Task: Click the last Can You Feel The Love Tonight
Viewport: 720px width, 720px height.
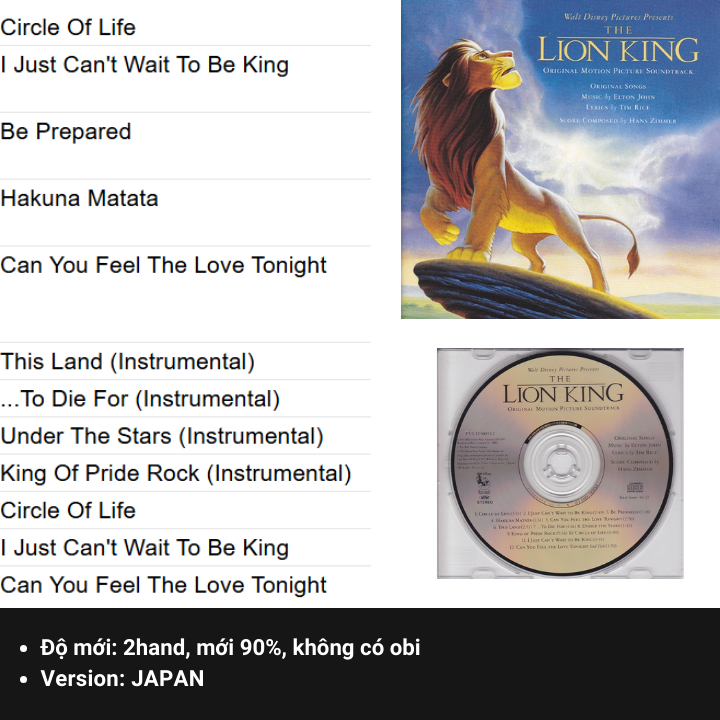Action: pyautogui.click(x=163, y=585)
